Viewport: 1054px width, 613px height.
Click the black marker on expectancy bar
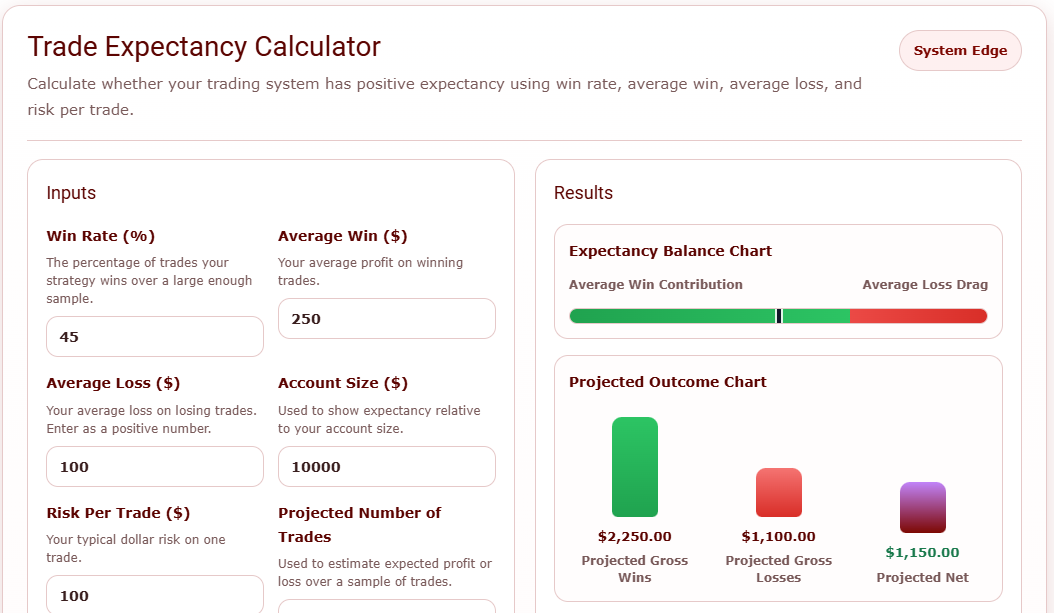pyautogui.click(x=779, y=316)
